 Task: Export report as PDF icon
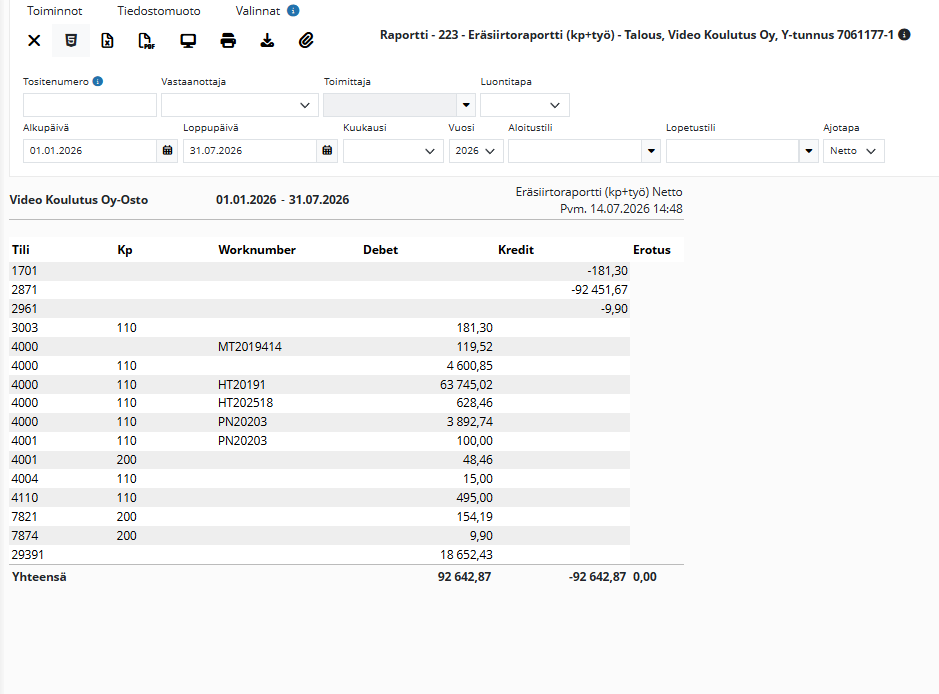point(146,41)
